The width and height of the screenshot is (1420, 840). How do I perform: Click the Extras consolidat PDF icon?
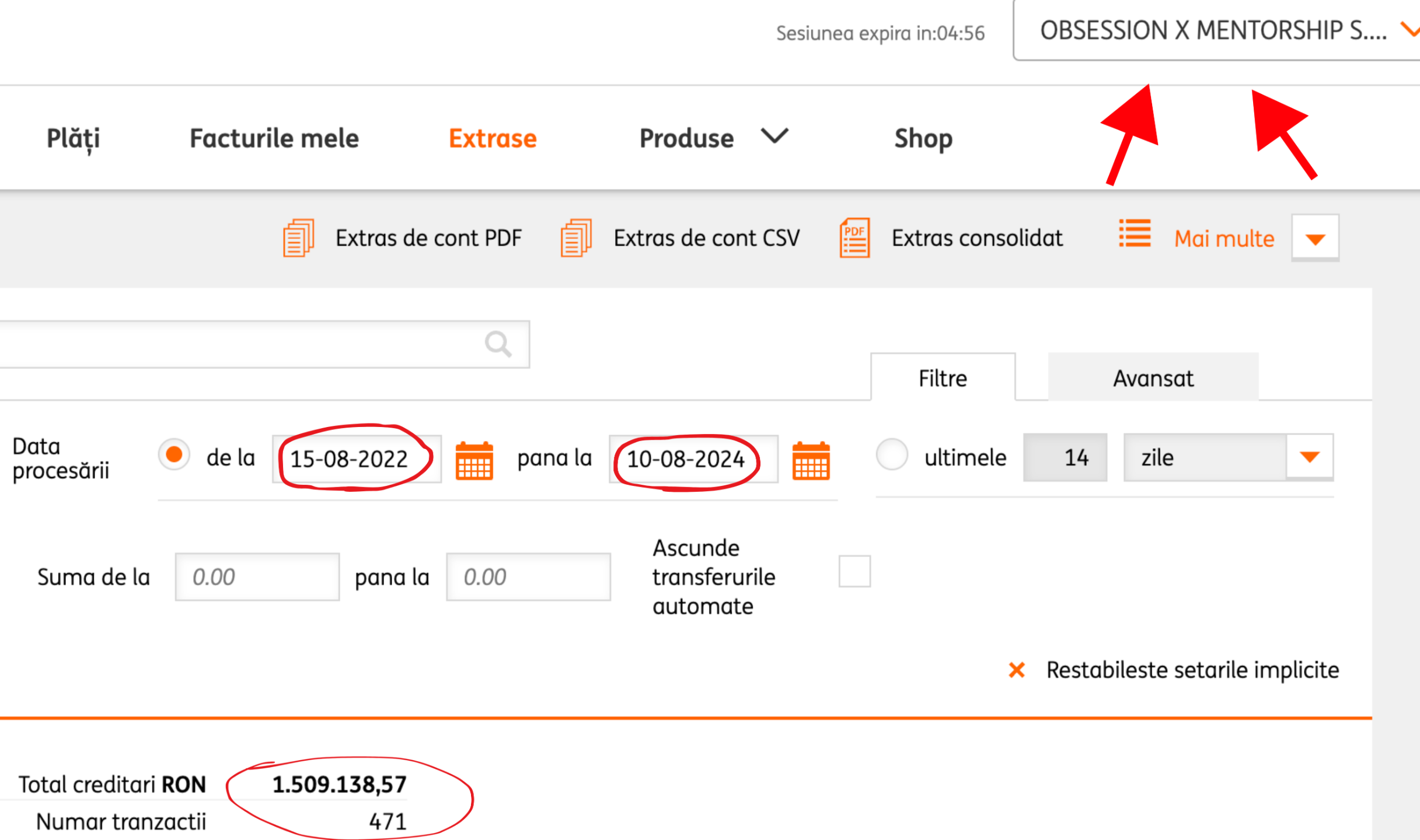pos(854,238)
